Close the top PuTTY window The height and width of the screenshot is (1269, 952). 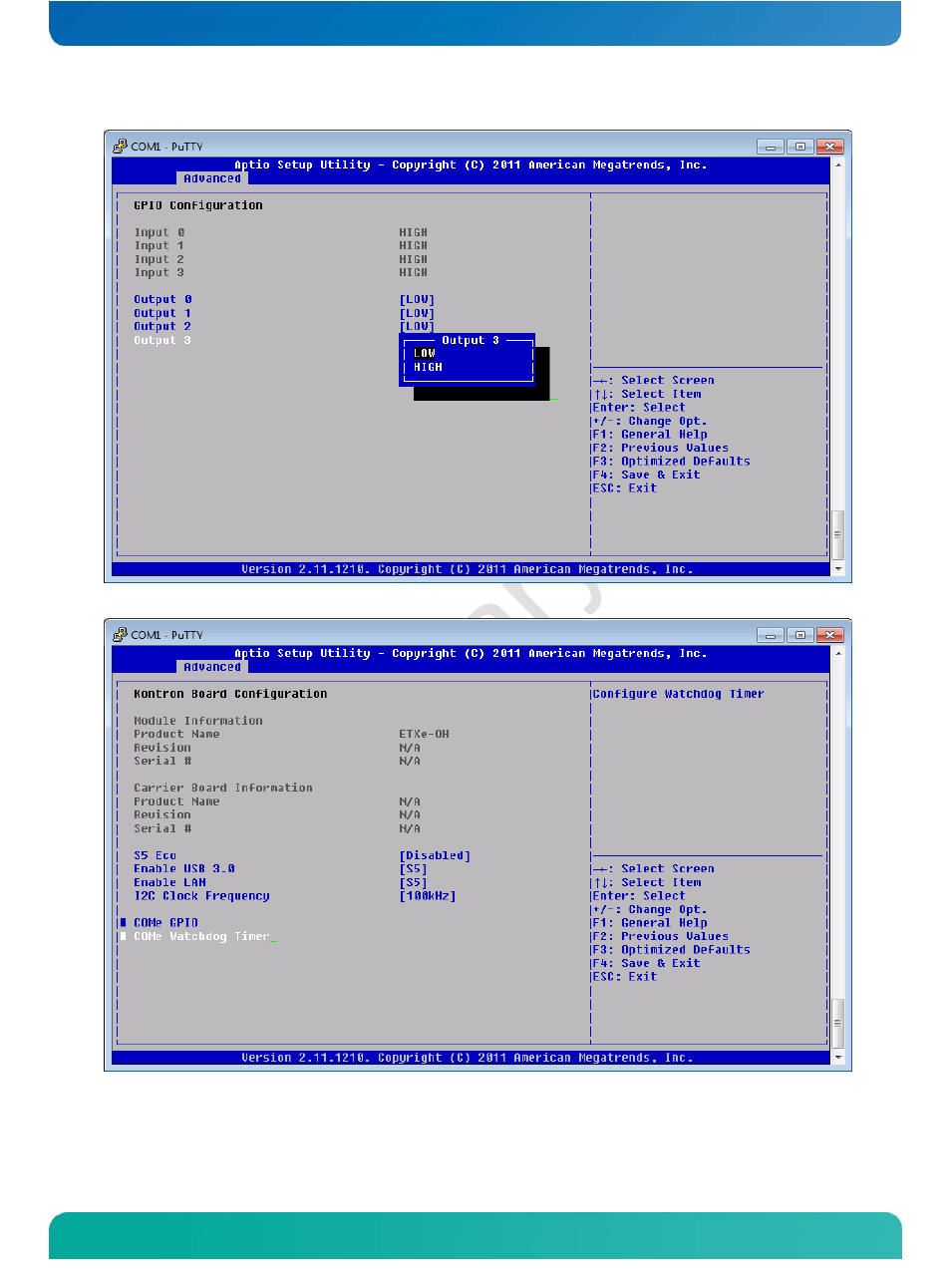click(x=830, y=147)
